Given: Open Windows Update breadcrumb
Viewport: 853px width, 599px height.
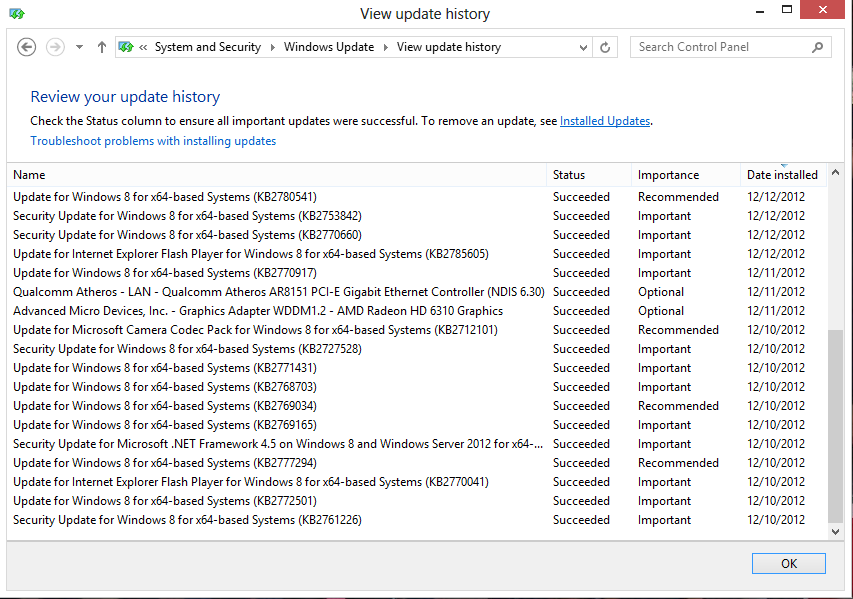Looking at the screenshot, I should 329,47.
